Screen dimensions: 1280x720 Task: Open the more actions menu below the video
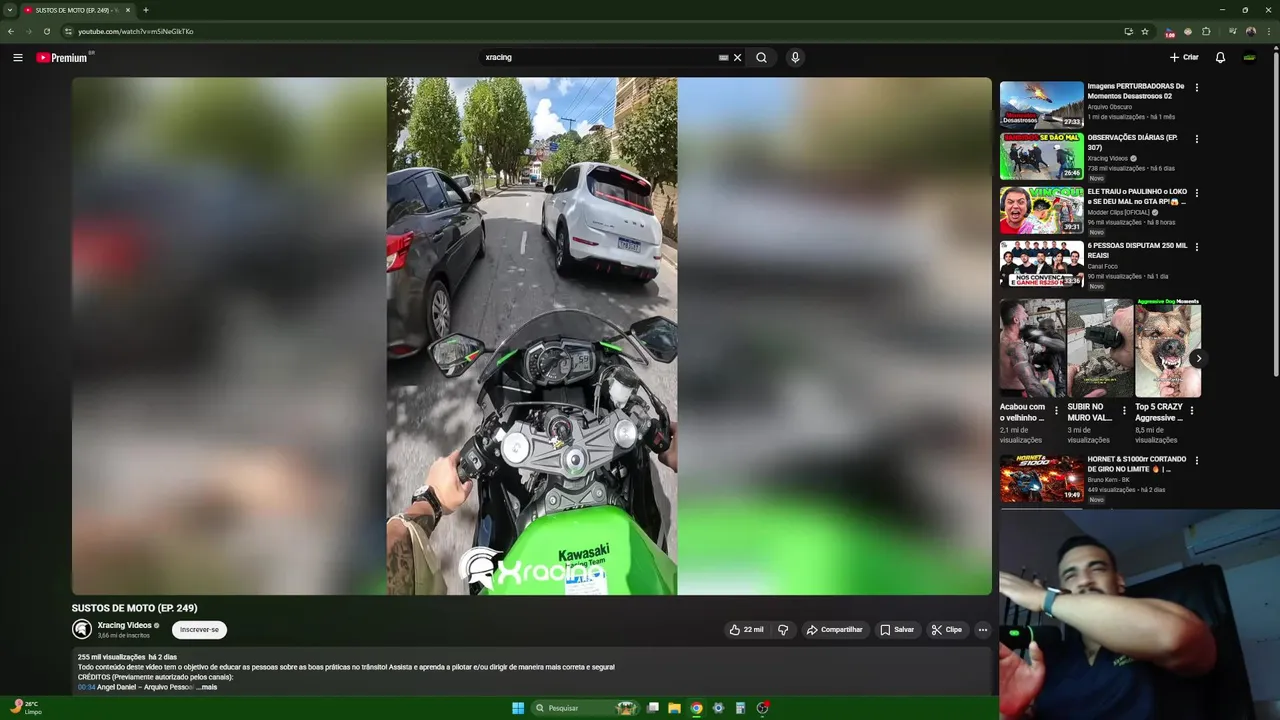click(983, 630)
